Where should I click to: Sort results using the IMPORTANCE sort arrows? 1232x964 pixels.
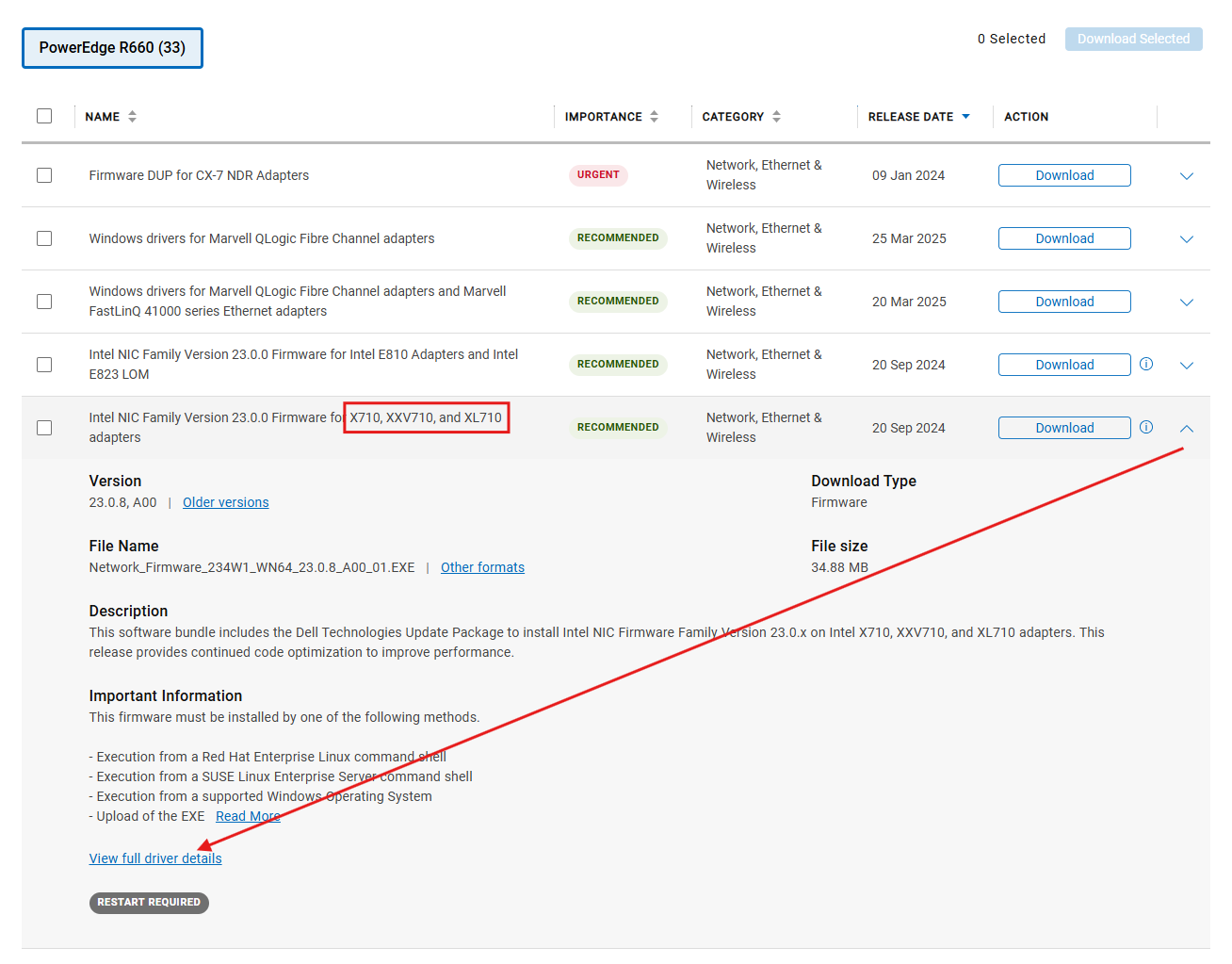(x=653, y=116)
